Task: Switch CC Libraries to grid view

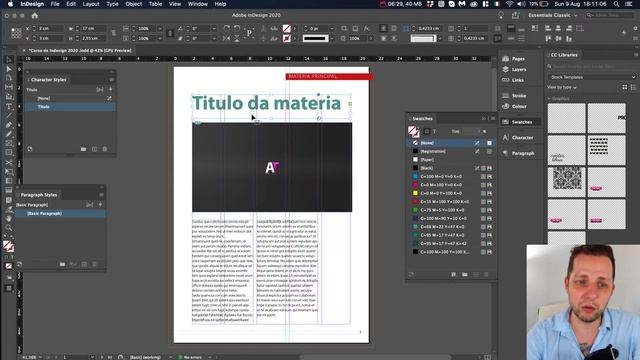Action: click(624, 87)
